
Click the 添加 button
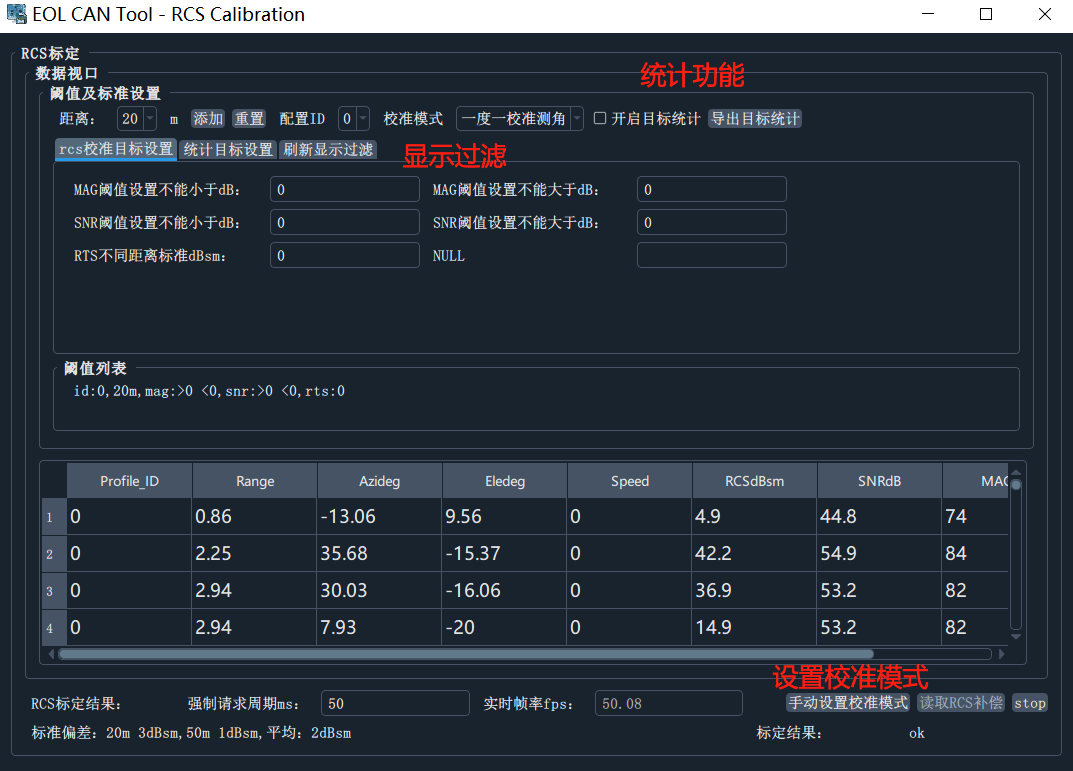click(207, 118)
